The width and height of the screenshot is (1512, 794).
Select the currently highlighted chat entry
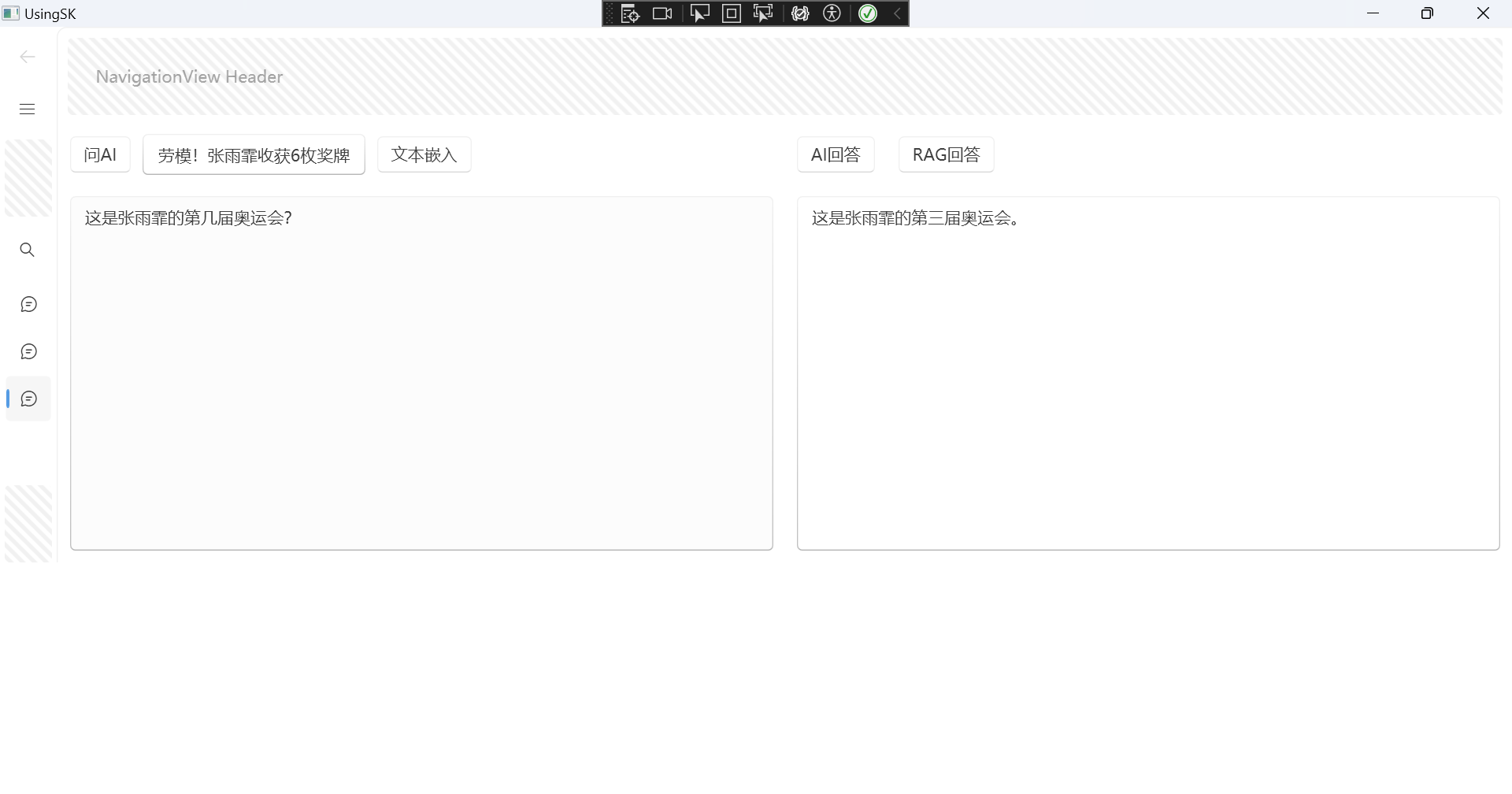click(28, 399)
